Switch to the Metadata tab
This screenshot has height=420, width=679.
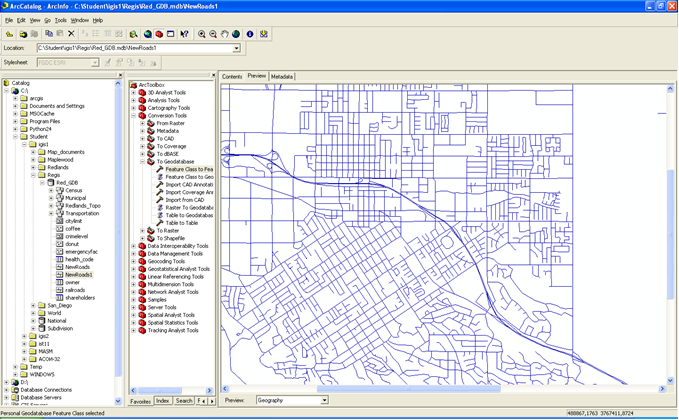(282, 76)
